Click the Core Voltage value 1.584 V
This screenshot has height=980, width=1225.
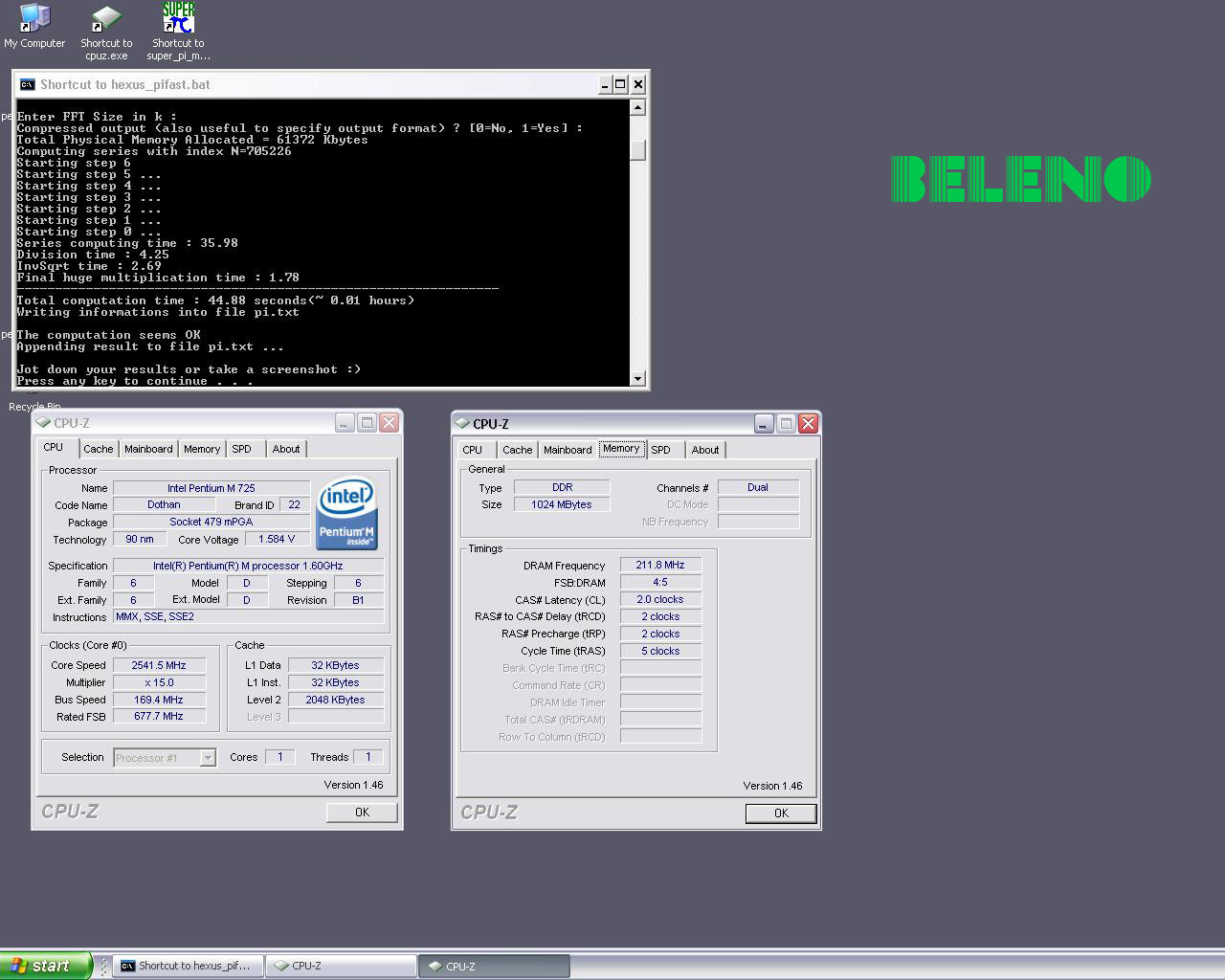point(278,539)
